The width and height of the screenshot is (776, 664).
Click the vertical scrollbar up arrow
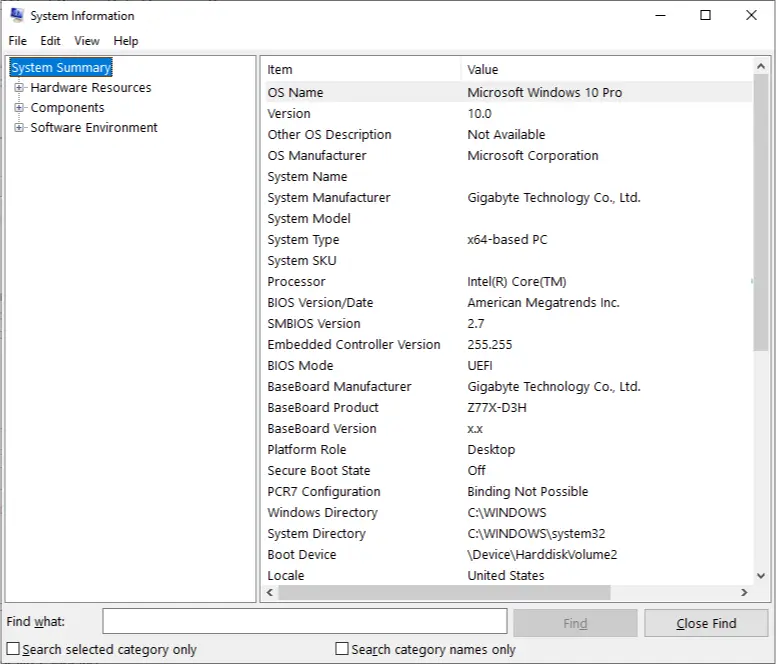click(761, 66)
